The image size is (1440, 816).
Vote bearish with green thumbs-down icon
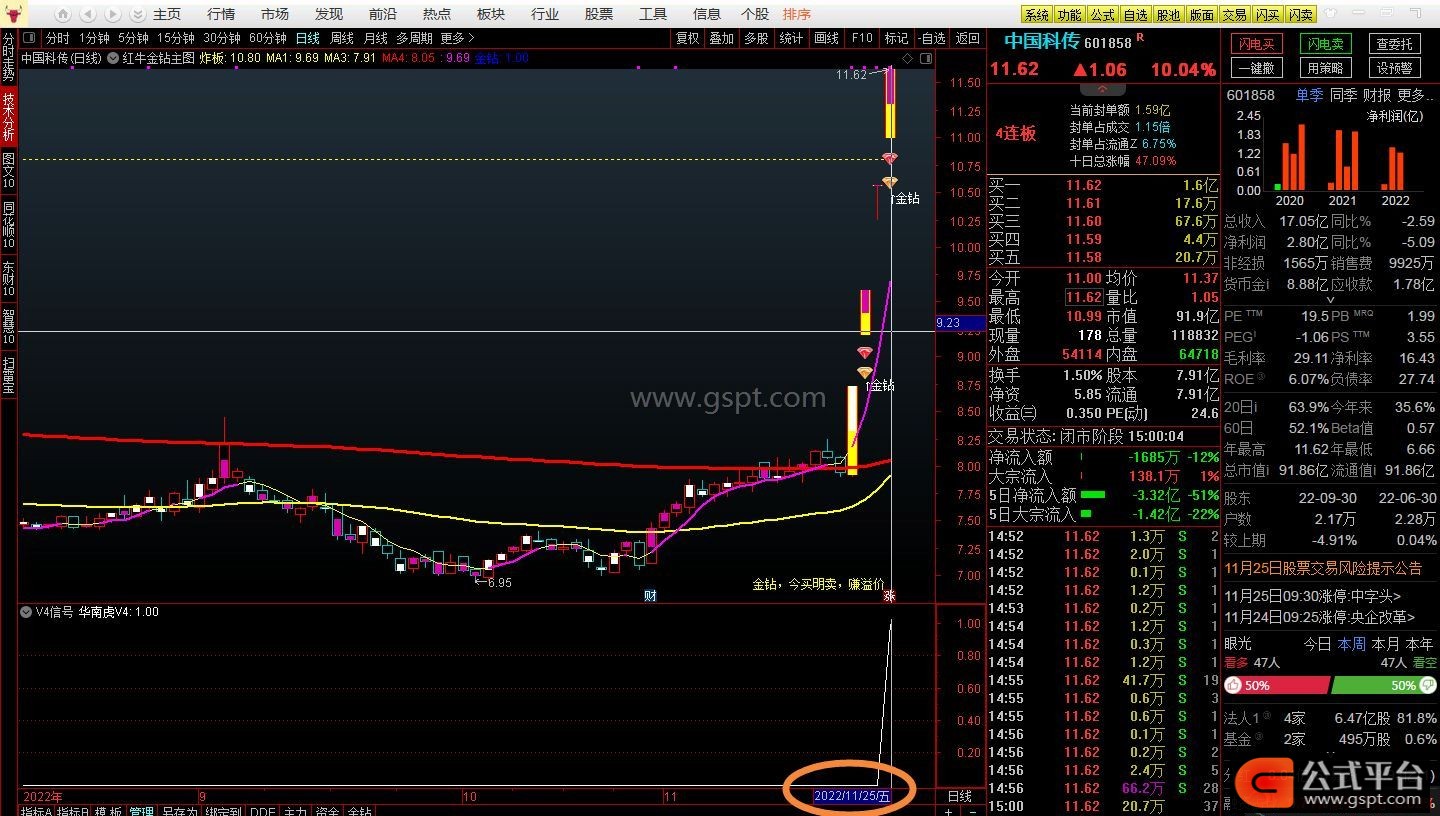pyautogui.click(x=1427, y=685)
